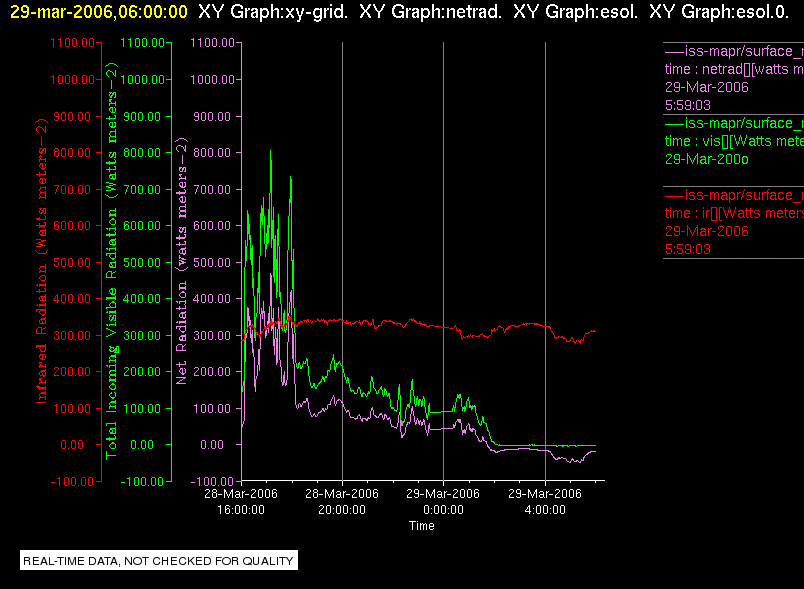Click the Total Incoming Visible Radiation axis label
804x589 pixels.
point(111,260)
